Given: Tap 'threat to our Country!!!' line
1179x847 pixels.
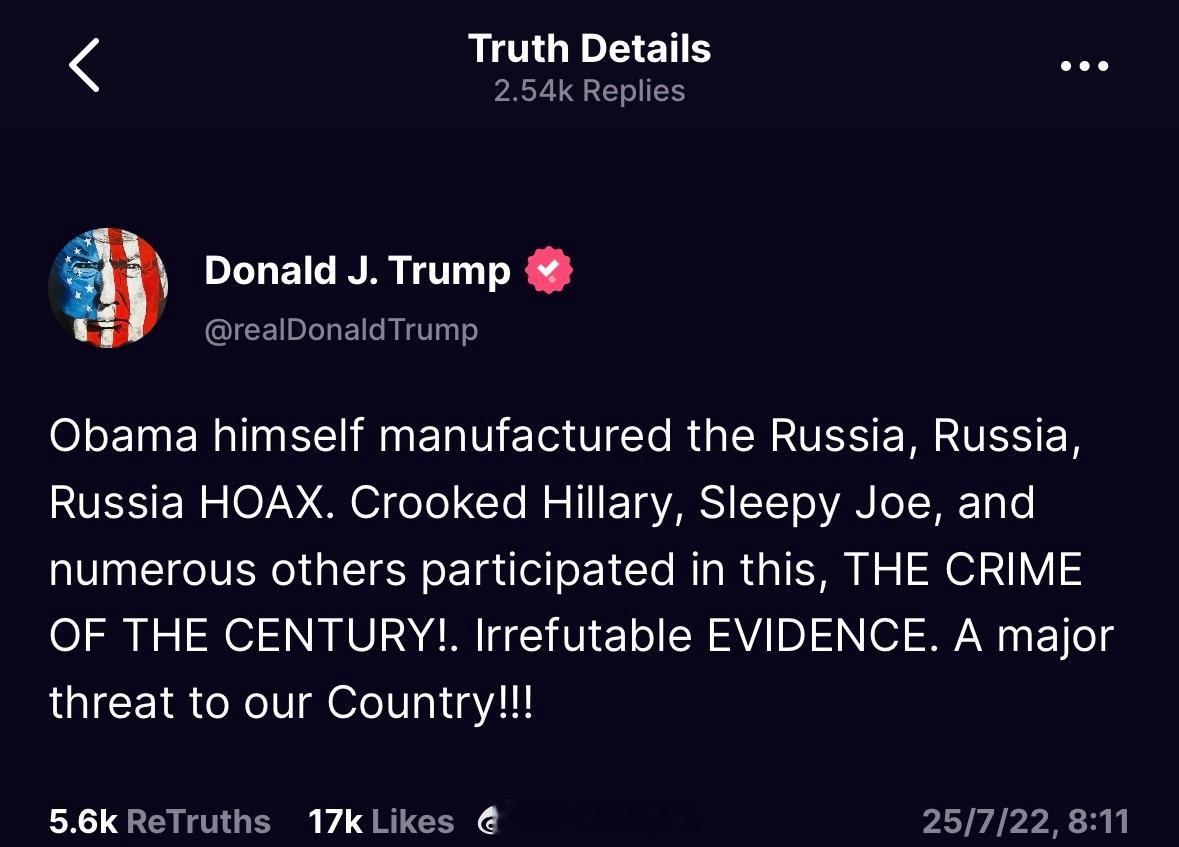Looking at the screenshot, I should coord(291,703).
